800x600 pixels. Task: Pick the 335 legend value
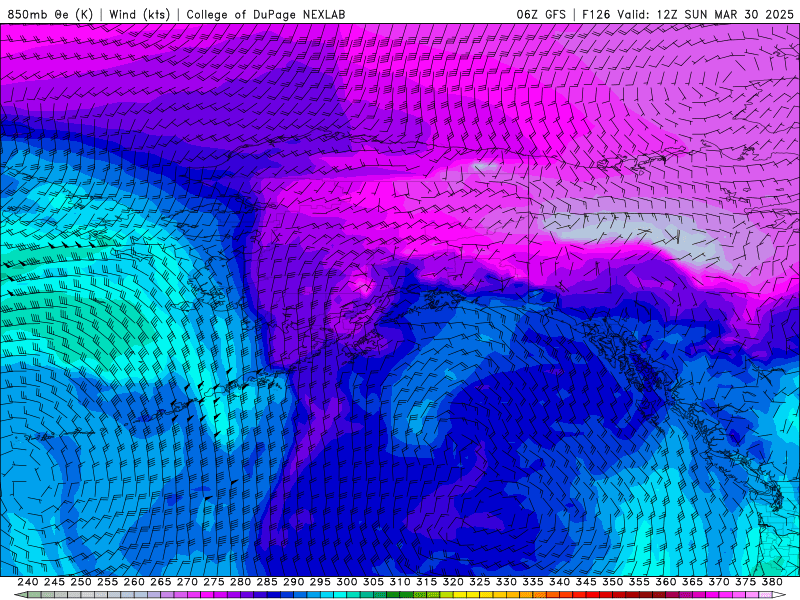(x=533, y=582)
